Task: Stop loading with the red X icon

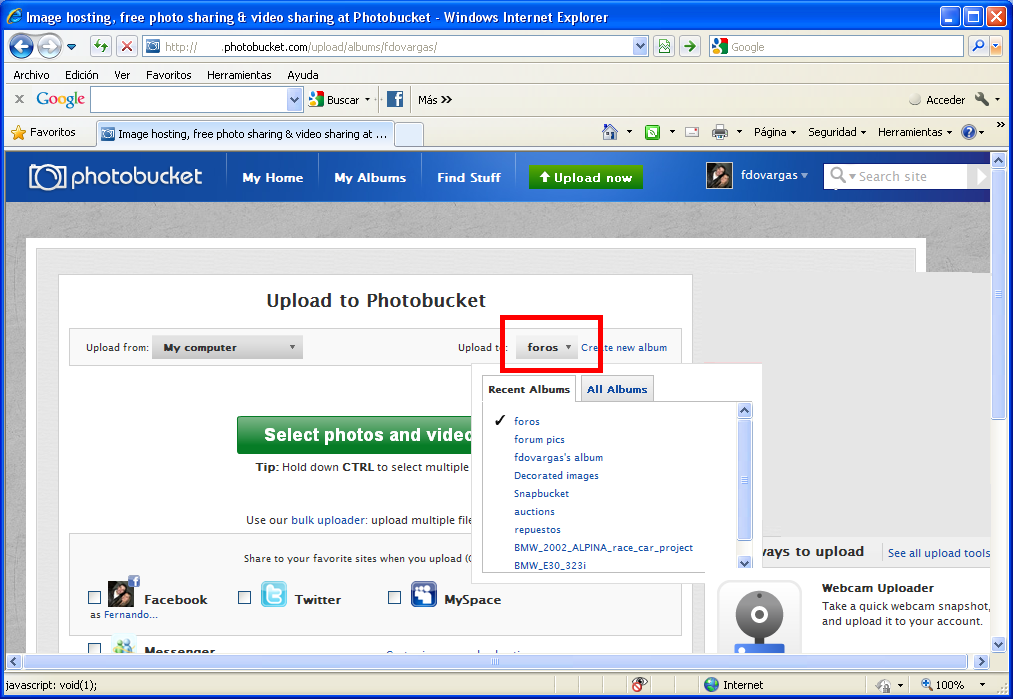Action: pyautogui.click(x=127, y=47)
